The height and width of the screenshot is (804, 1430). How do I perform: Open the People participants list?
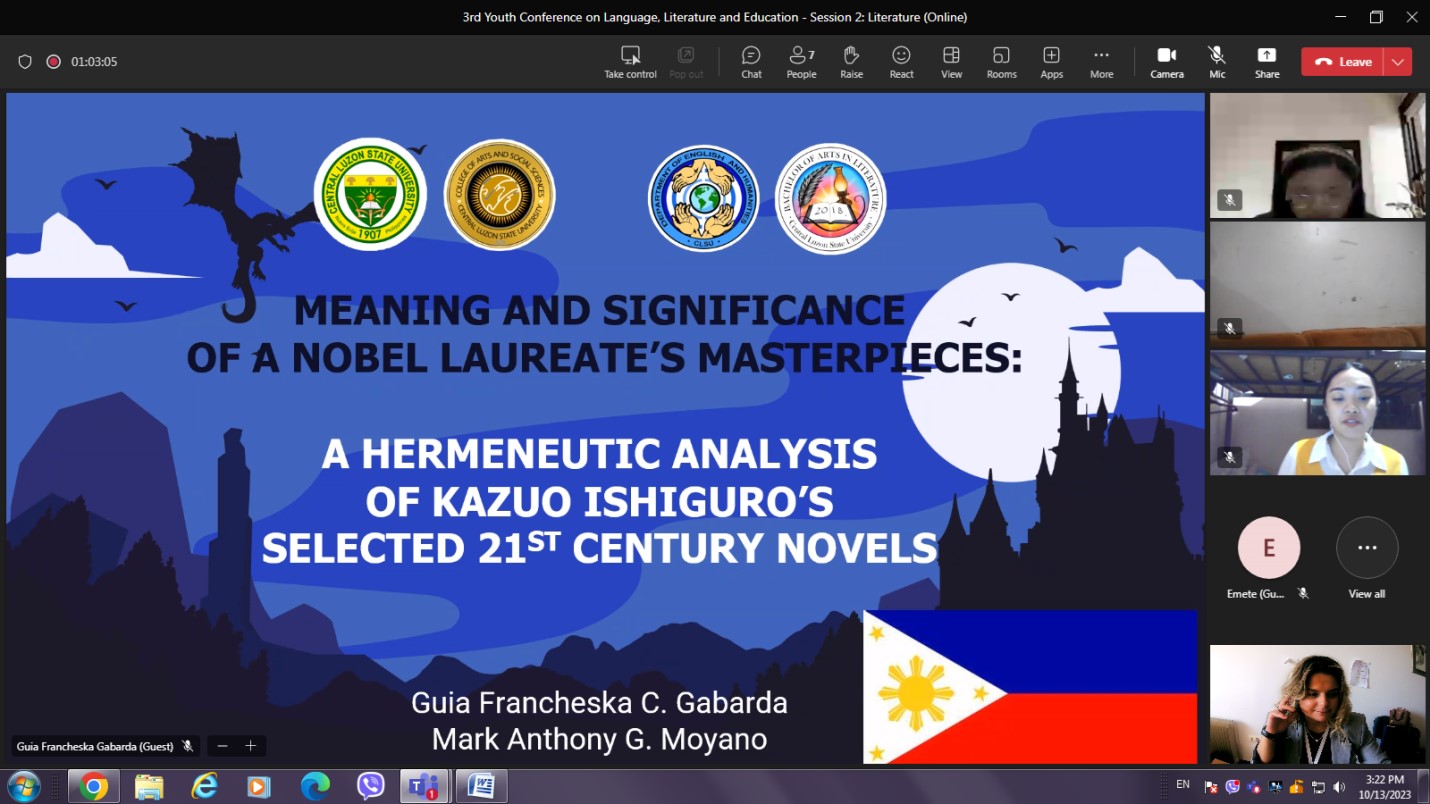(x=801, y=62)
